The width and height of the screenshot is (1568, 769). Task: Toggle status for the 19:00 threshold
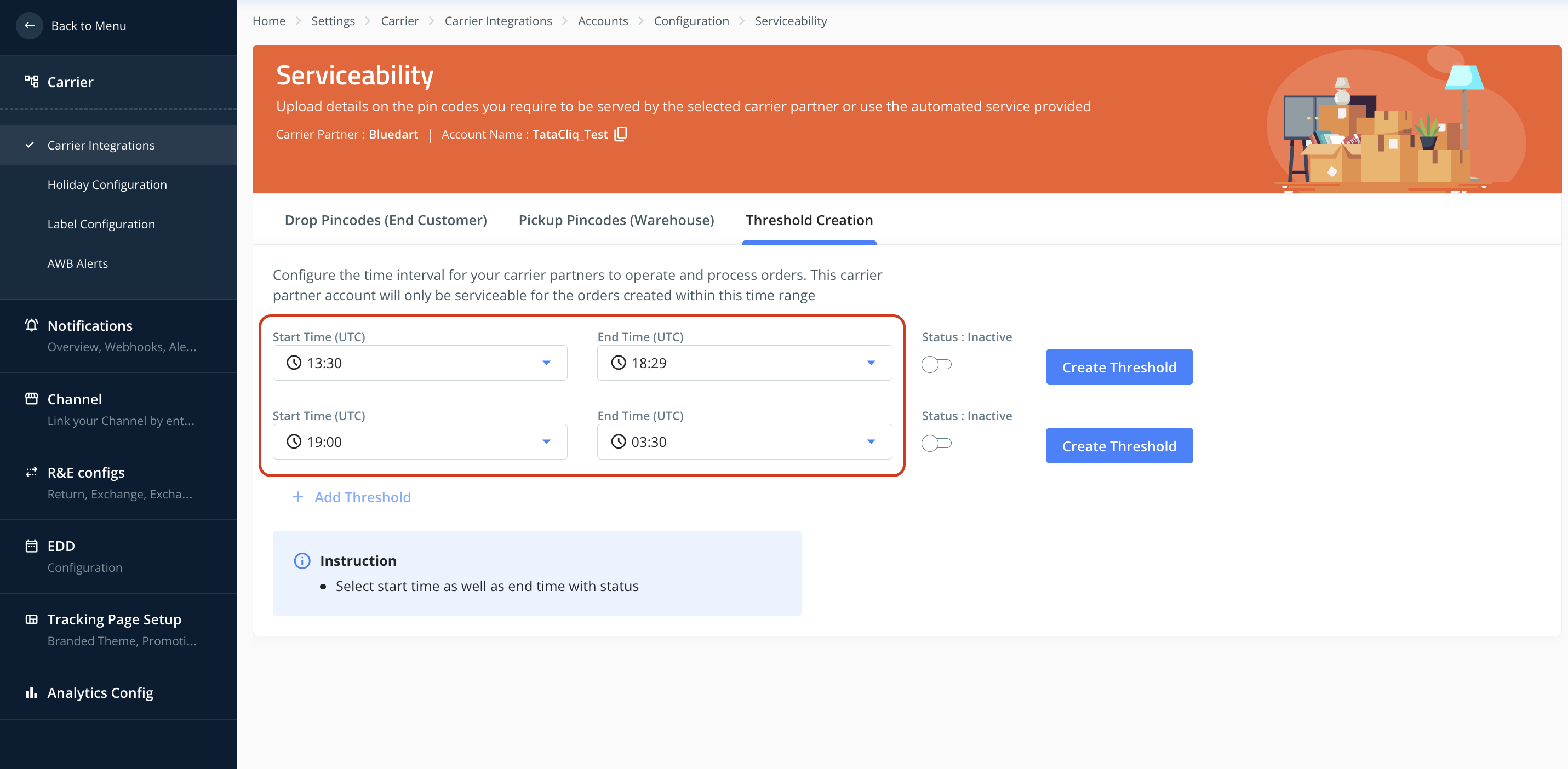tap(936, 443)
